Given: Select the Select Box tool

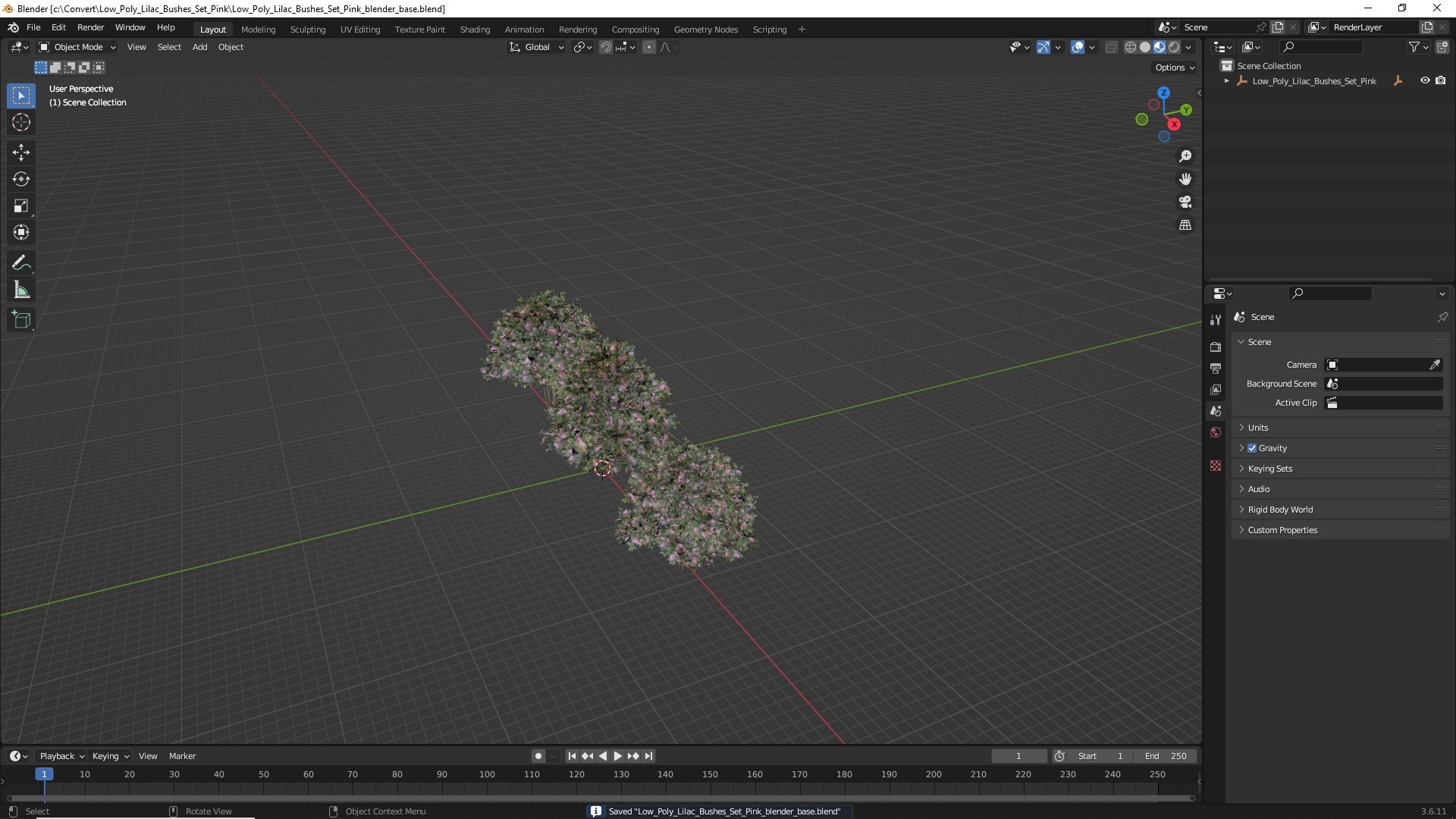Looking at the screenshot, I should coord(21,96).
